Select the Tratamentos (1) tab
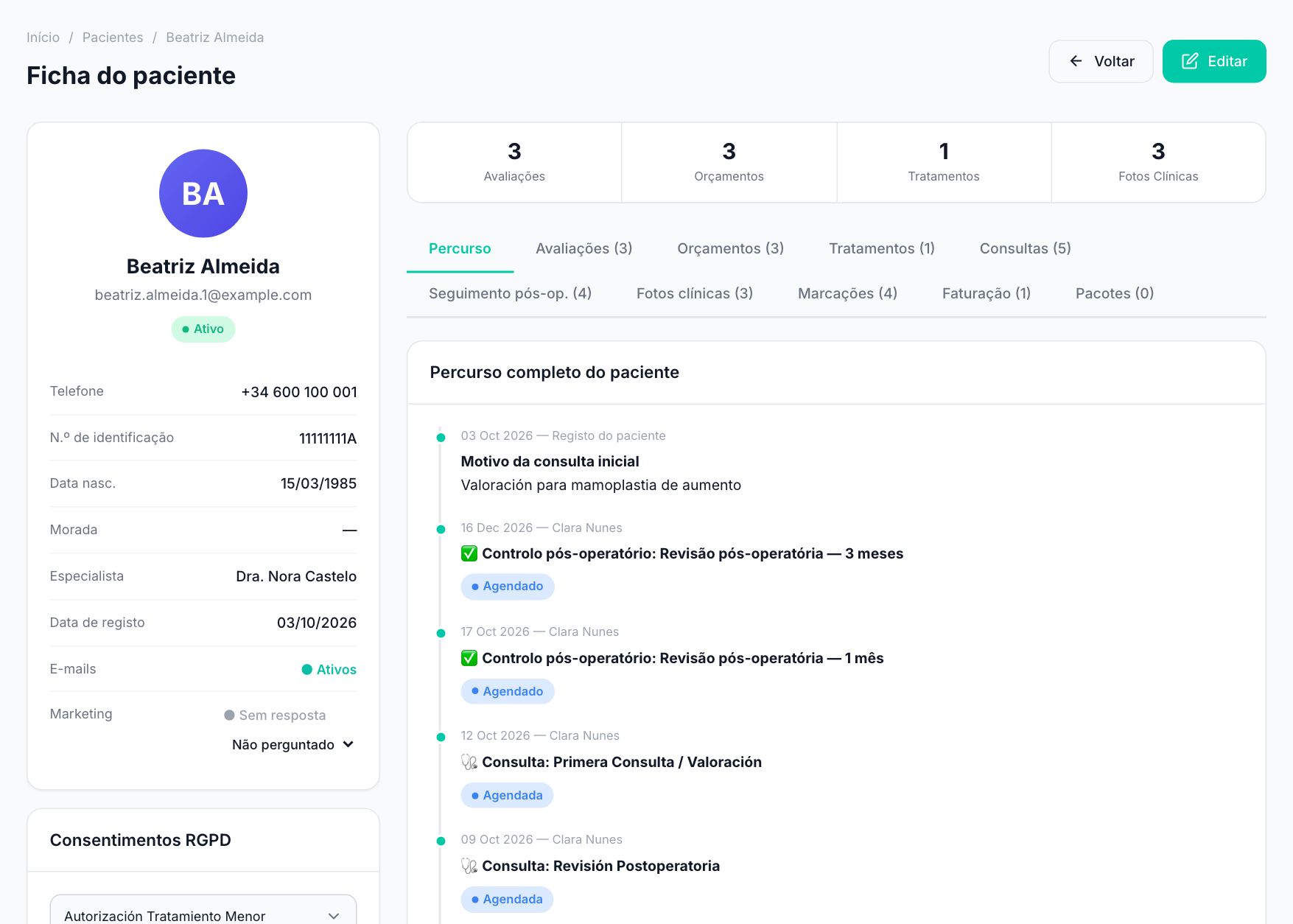1293x924 pixels. point(882,248)
